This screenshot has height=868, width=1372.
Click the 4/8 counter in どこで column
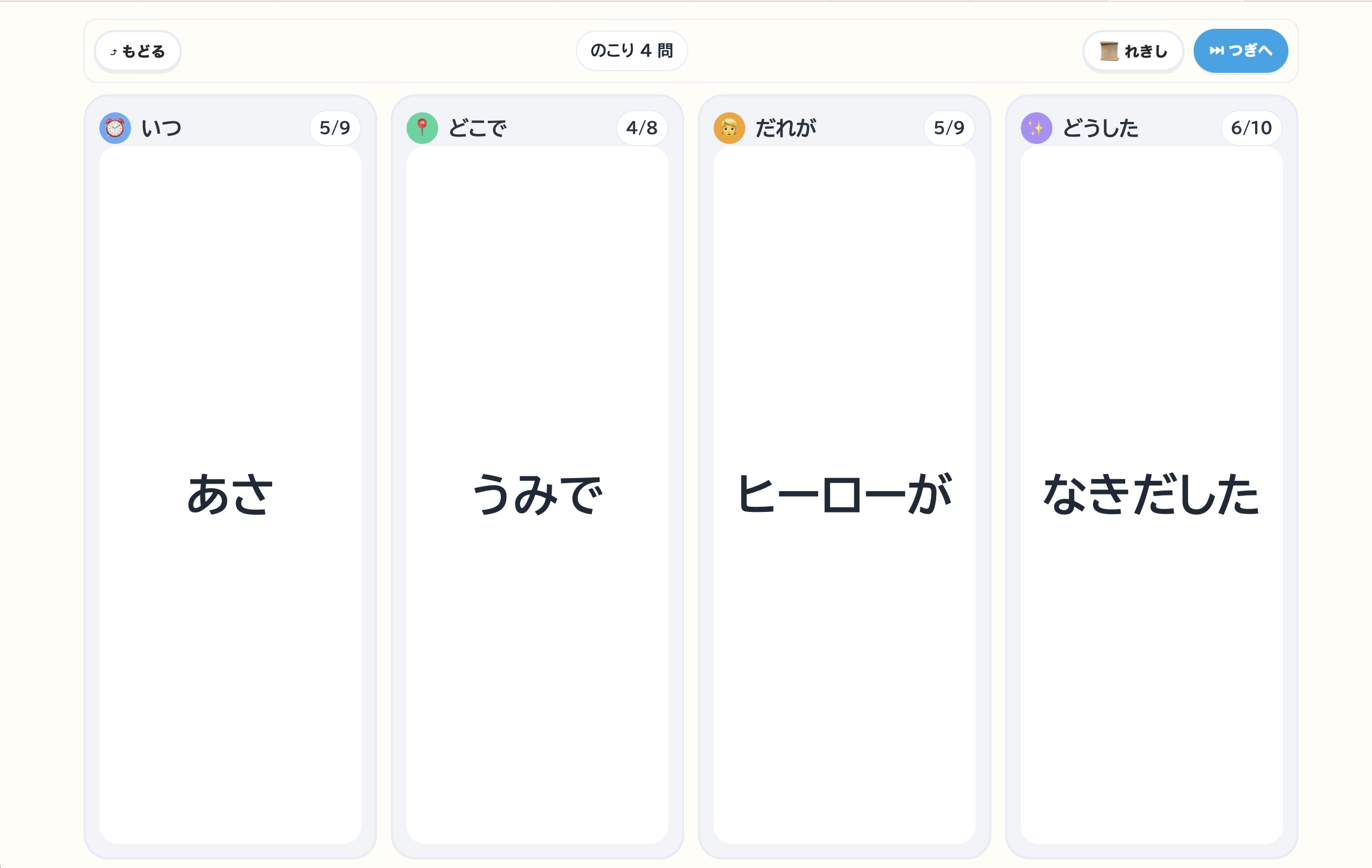tap(642, 128)
